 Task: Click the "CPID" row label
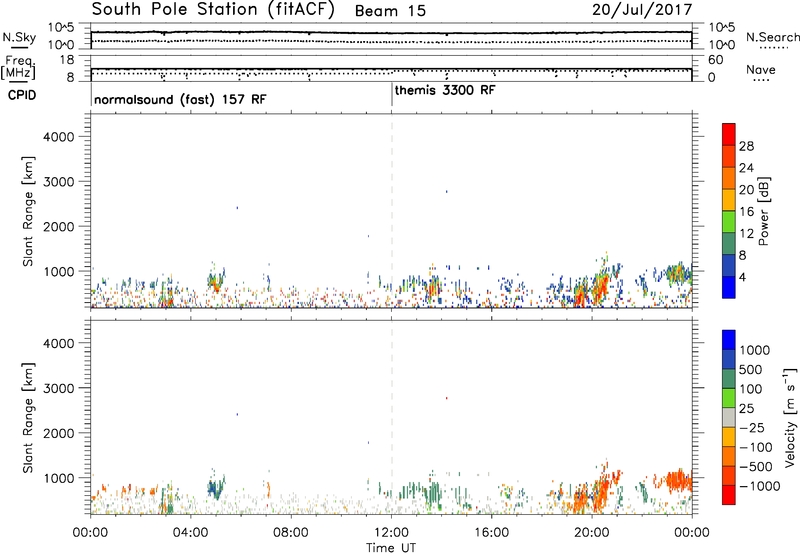click(22, 95)
